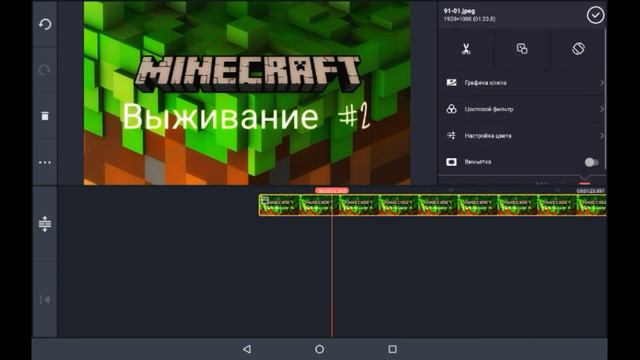
Task: Undo the last edit
Action: coord(45,24)
